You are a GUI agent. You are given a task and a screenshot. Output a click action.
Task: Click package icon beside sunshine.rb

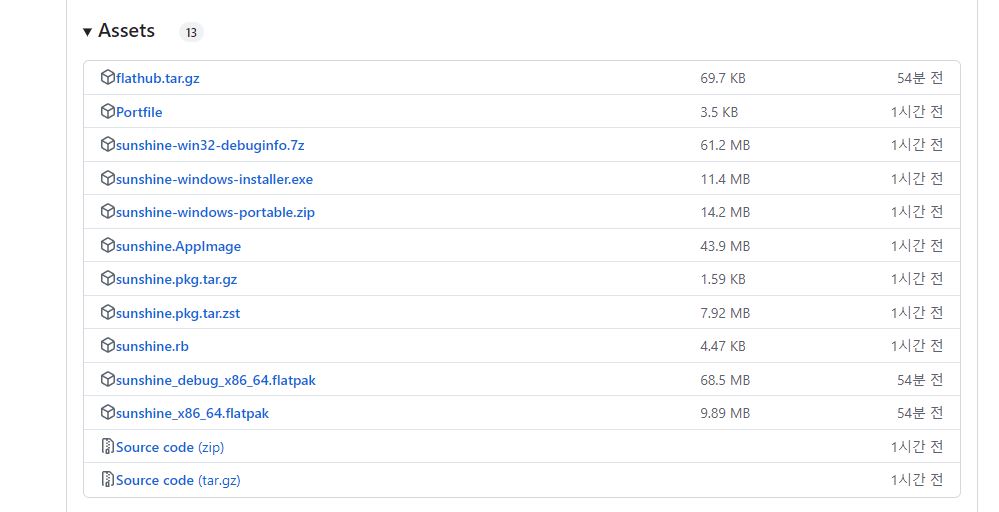click(108, 346)
